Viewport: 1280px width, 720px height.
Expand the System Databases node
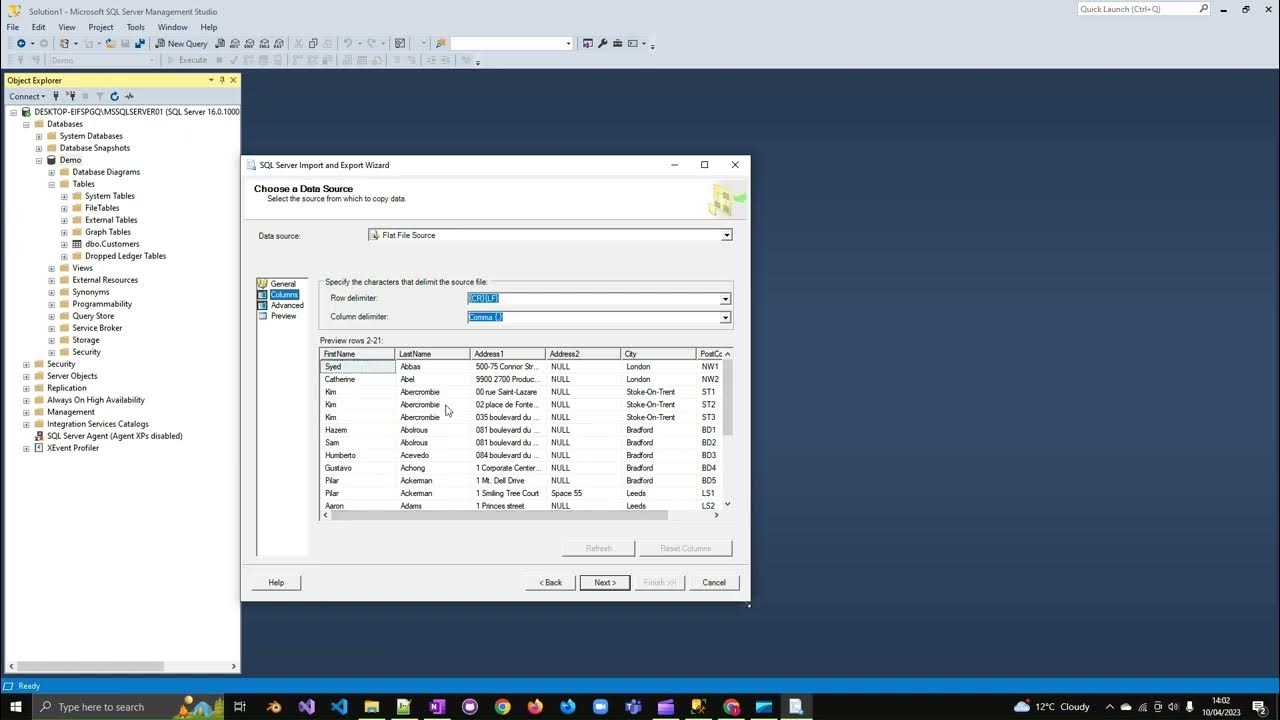(x=39, y=136)
